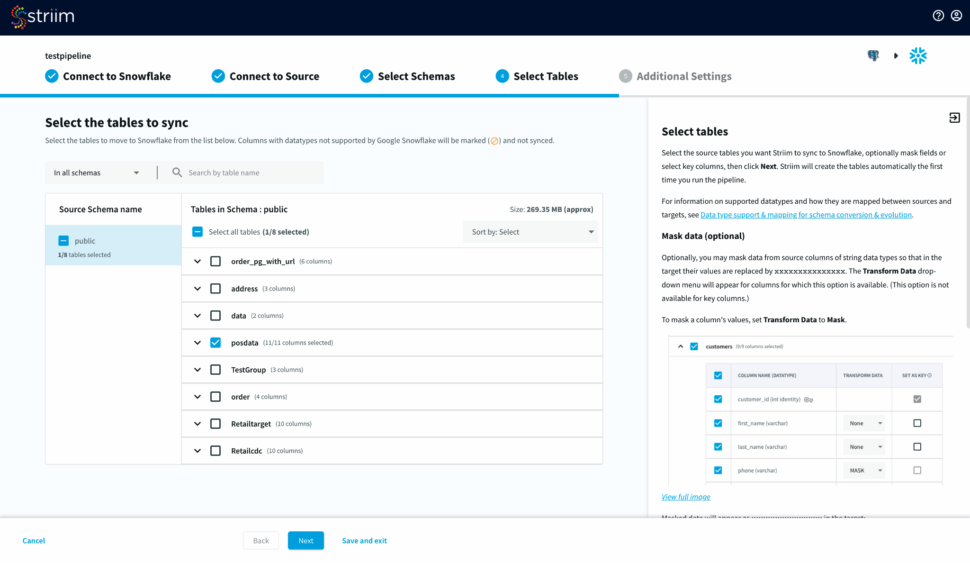Expand the order_pg_with_url table row
The width and height of the screenshot is (970, 582).
point(197,262)
